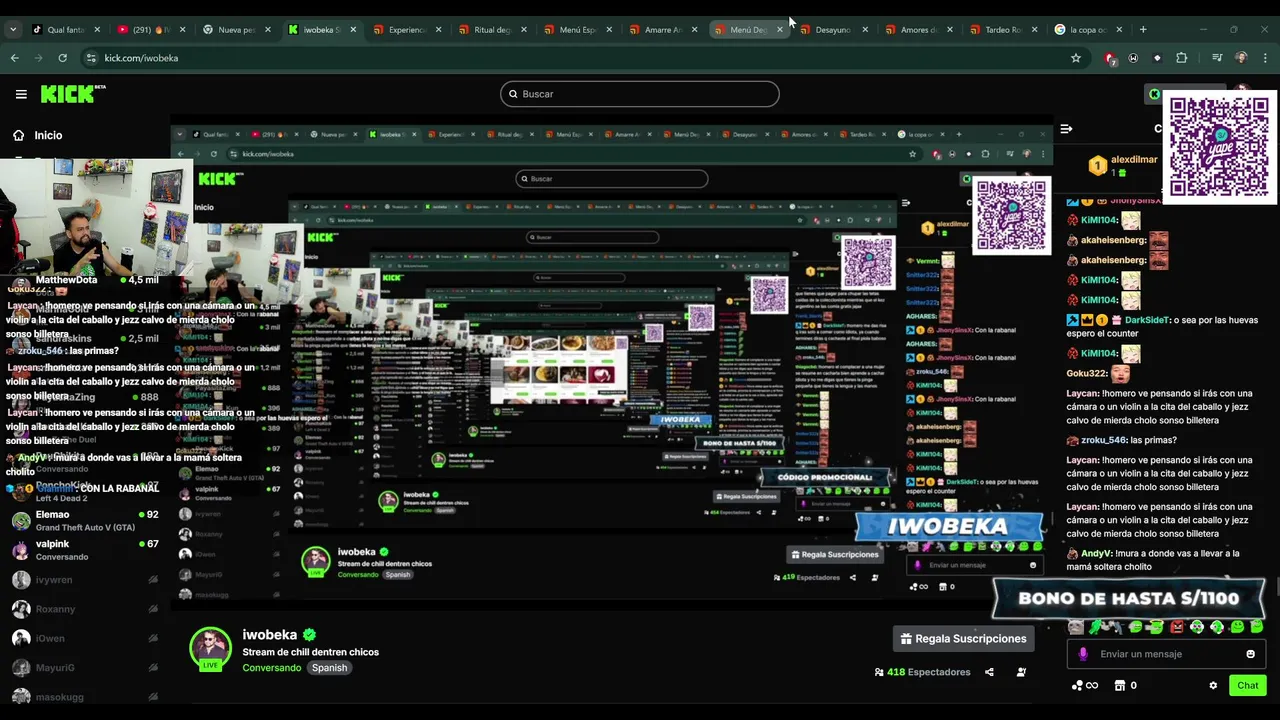Open the chat store icon showing 0
Image resolution: width=1280 pixels, height=720 pixels.
1125,686
